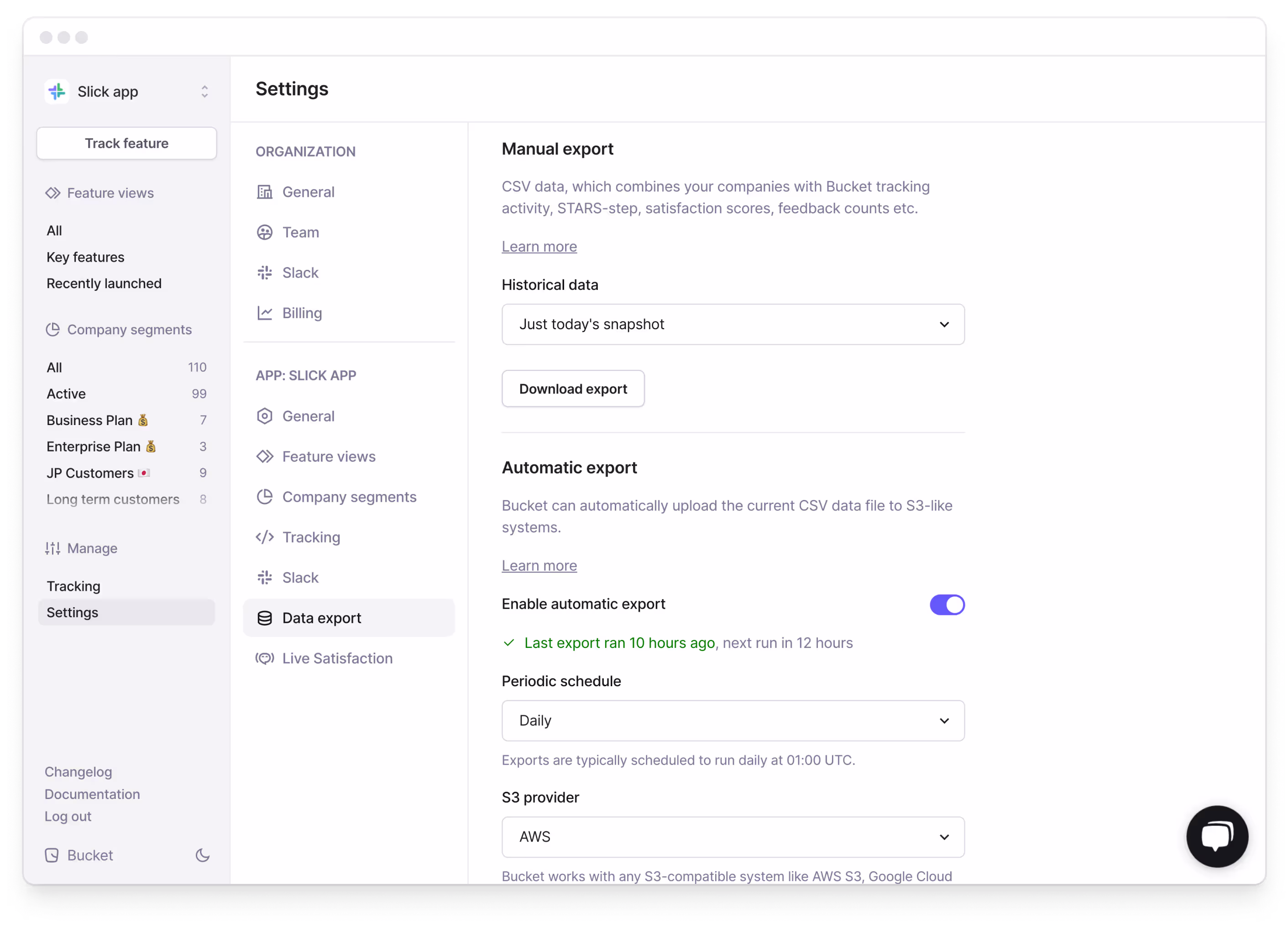The image size is (1288, 925).
Task: Click the Live Satisfaction icon
Action: (x=265, y=658)
